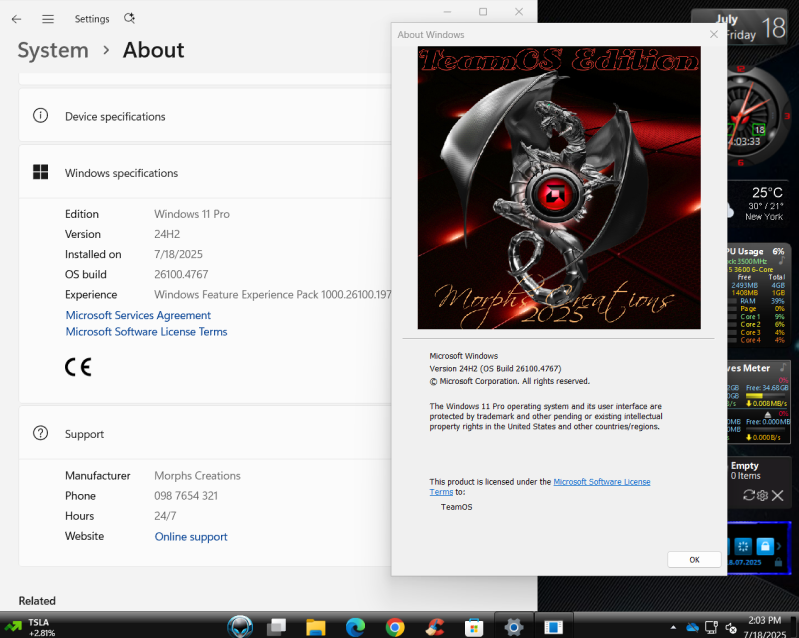Viewport: 799px width, 638px height.
Task: Launch Microsoft Edge from the taskbar
Action: [x=355, y=627]
